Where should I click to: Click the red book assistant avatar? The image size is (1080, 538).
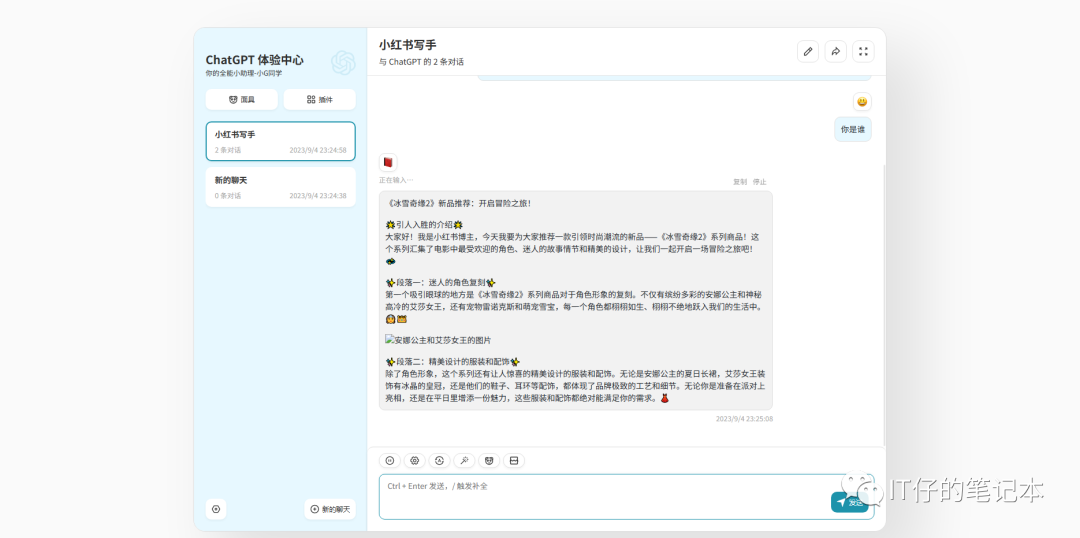click(x=388, y=162)
